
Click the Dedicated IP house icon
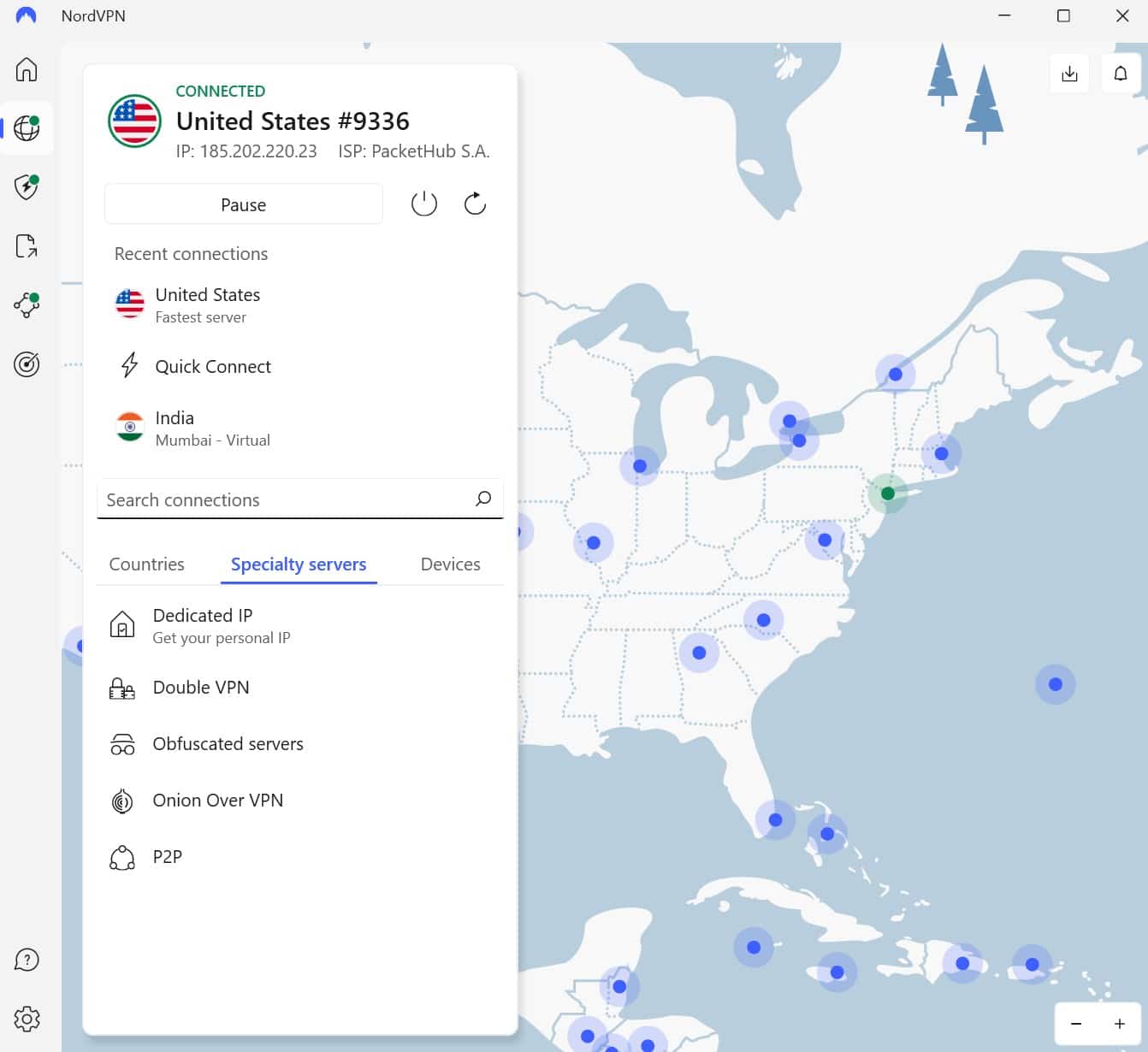(122, 625)
